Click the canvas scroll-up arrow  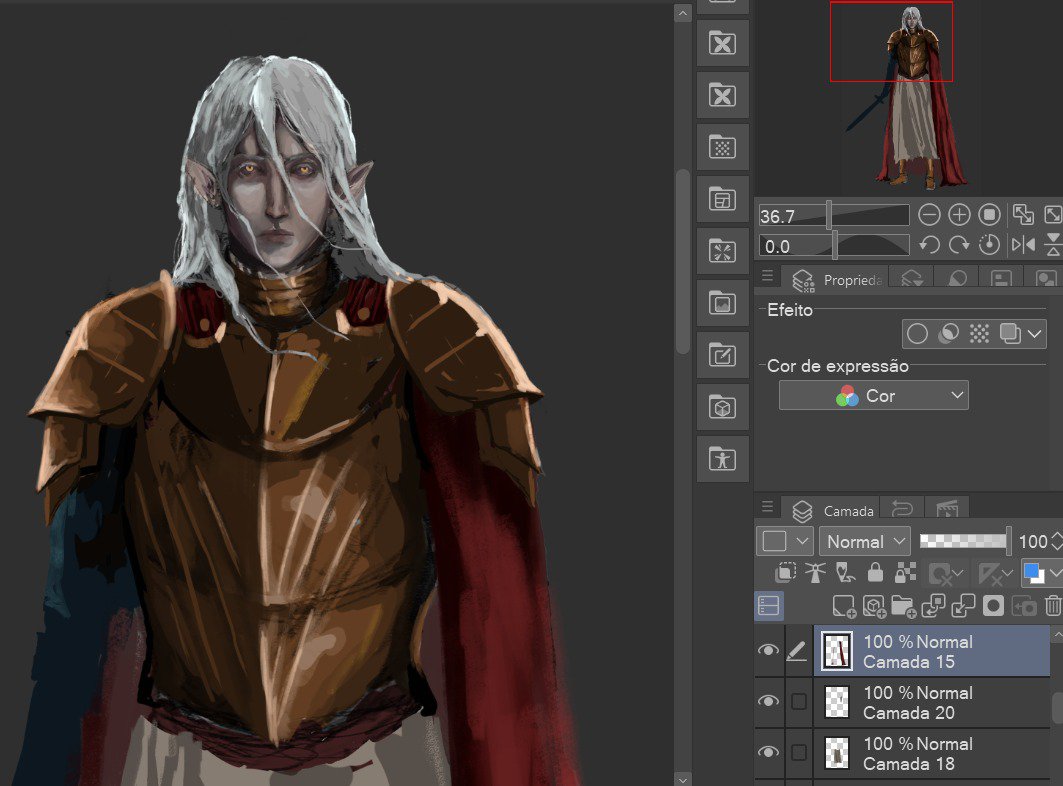tap(683, 13)
